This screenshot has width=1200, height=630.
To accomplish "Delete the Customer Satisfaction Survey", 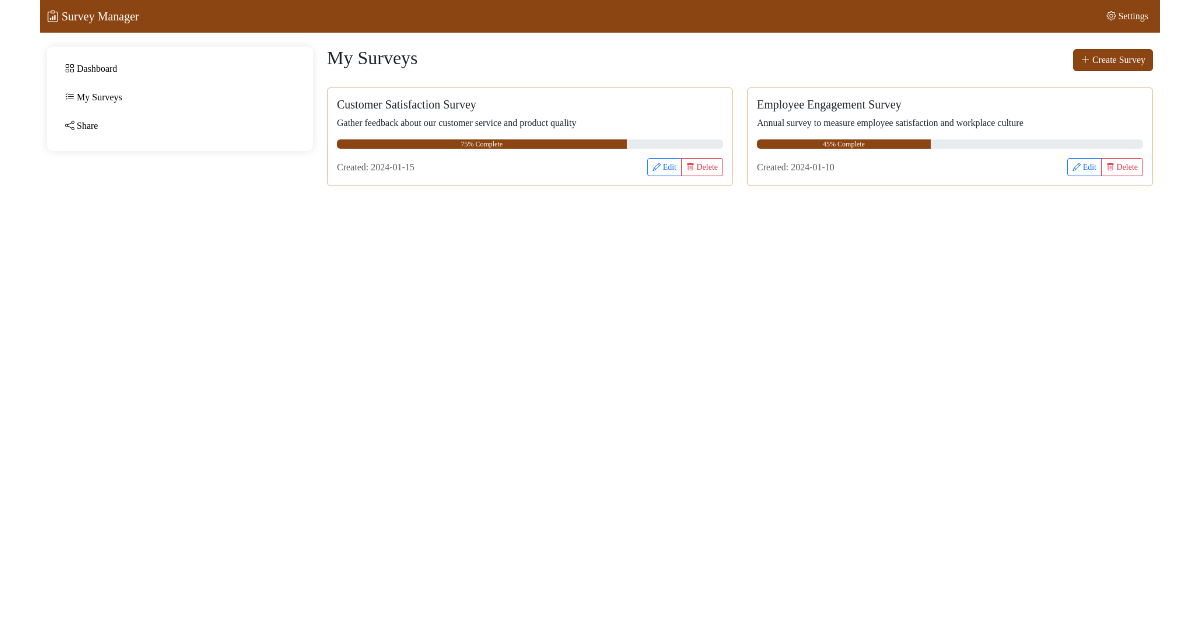I will [x=702, y=167].
